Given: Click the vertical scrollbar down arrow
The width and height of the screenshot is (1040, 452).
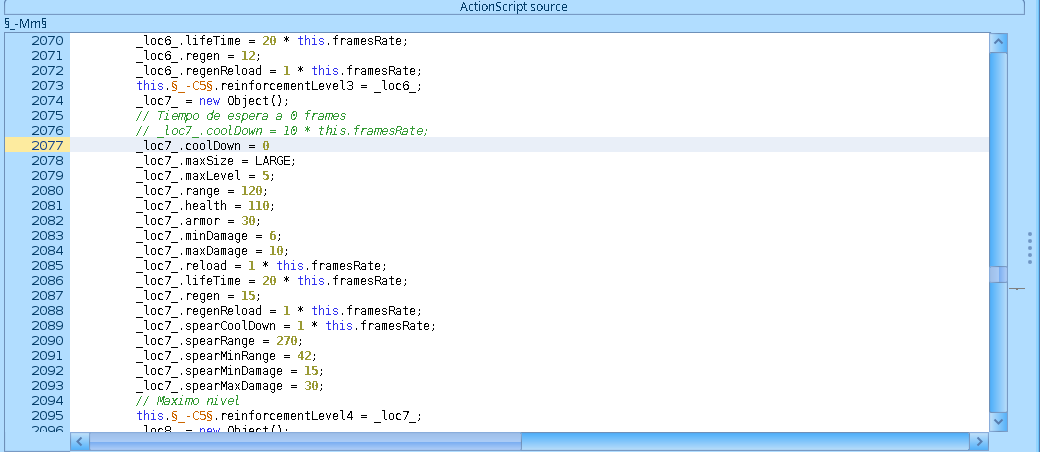Looking at the screenshot, I should [997, 422].
